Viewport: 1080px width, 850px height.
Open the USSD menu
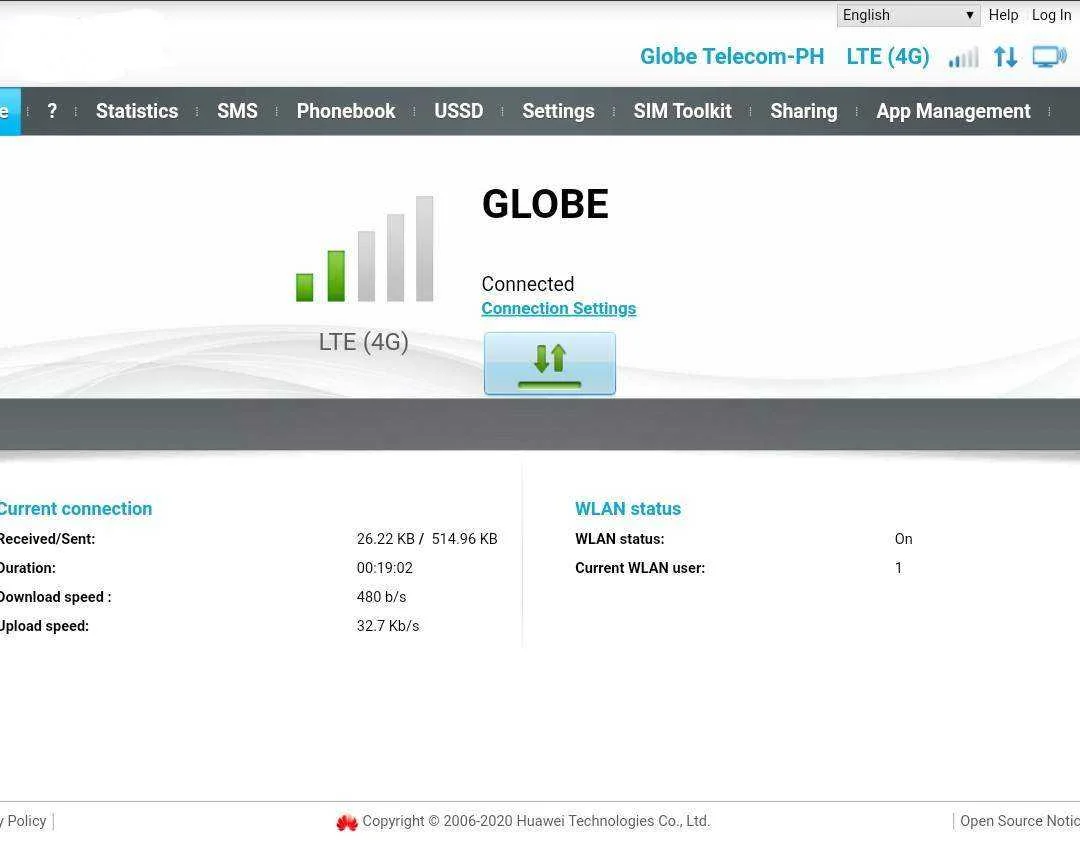459,111
